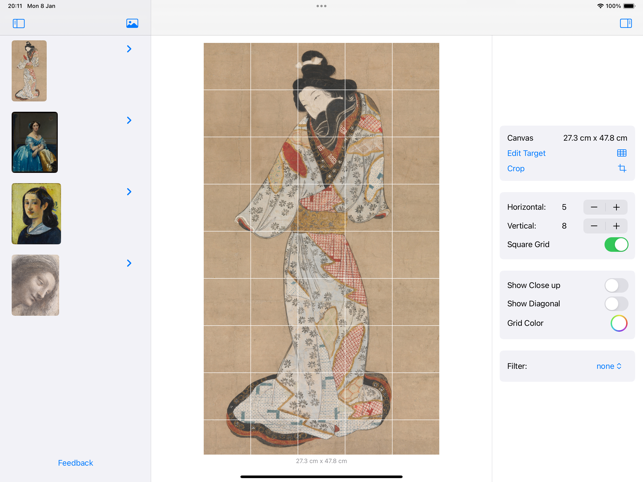Increase Horizontal grid count with plus

click(616, 207)
